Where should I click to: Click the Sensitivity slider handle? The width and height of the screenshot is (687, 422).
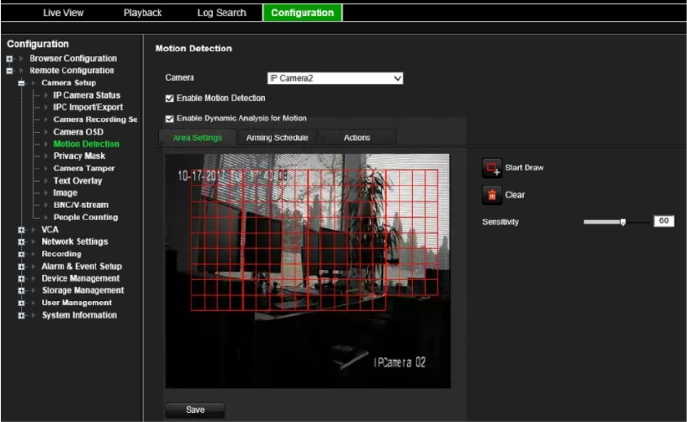pos(623,222)
